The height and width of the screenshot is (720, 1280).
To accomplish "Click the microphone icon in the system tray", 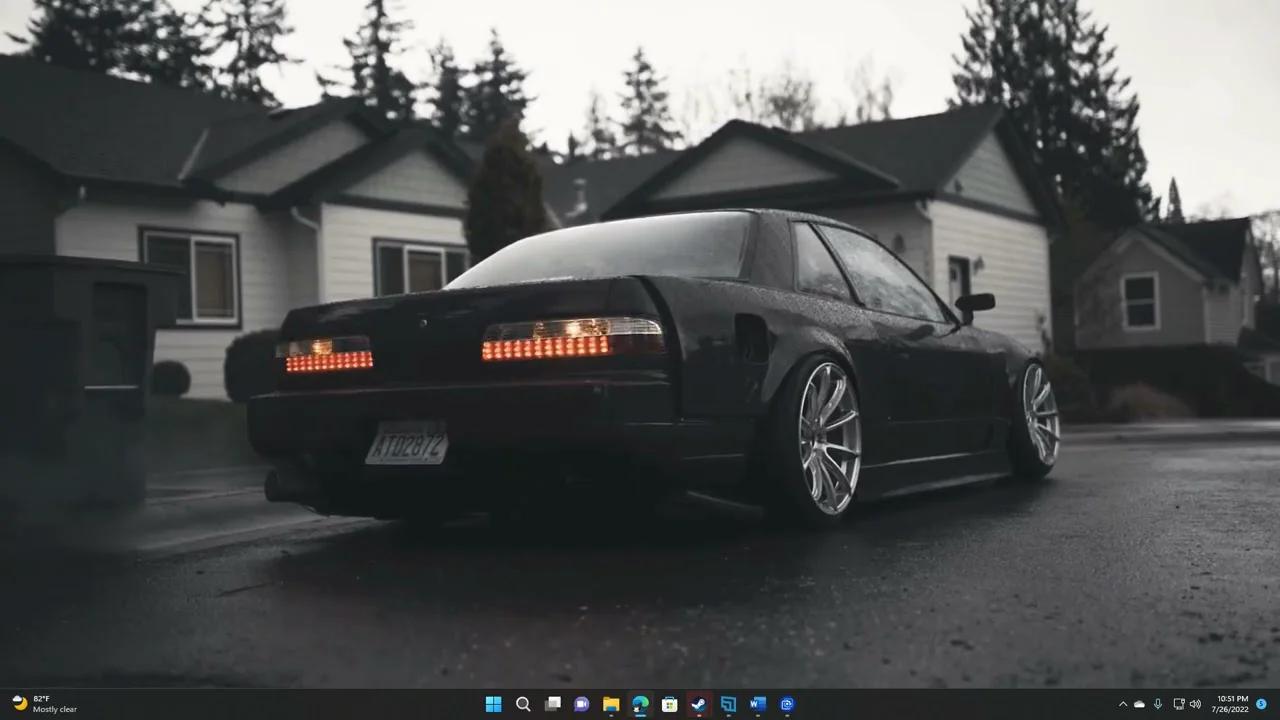I will pyautogui.click(x=1158, y=704).
